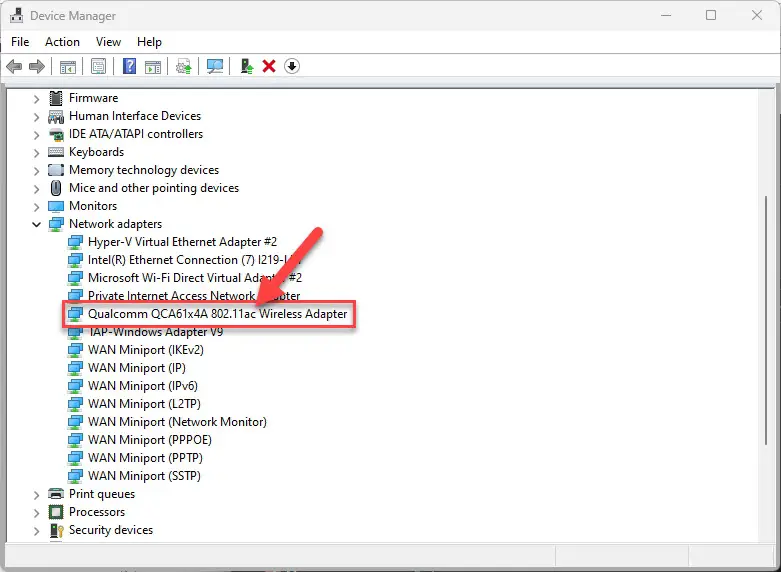
Task: Click the Keyboards category icon
Action: click(56, 152)
